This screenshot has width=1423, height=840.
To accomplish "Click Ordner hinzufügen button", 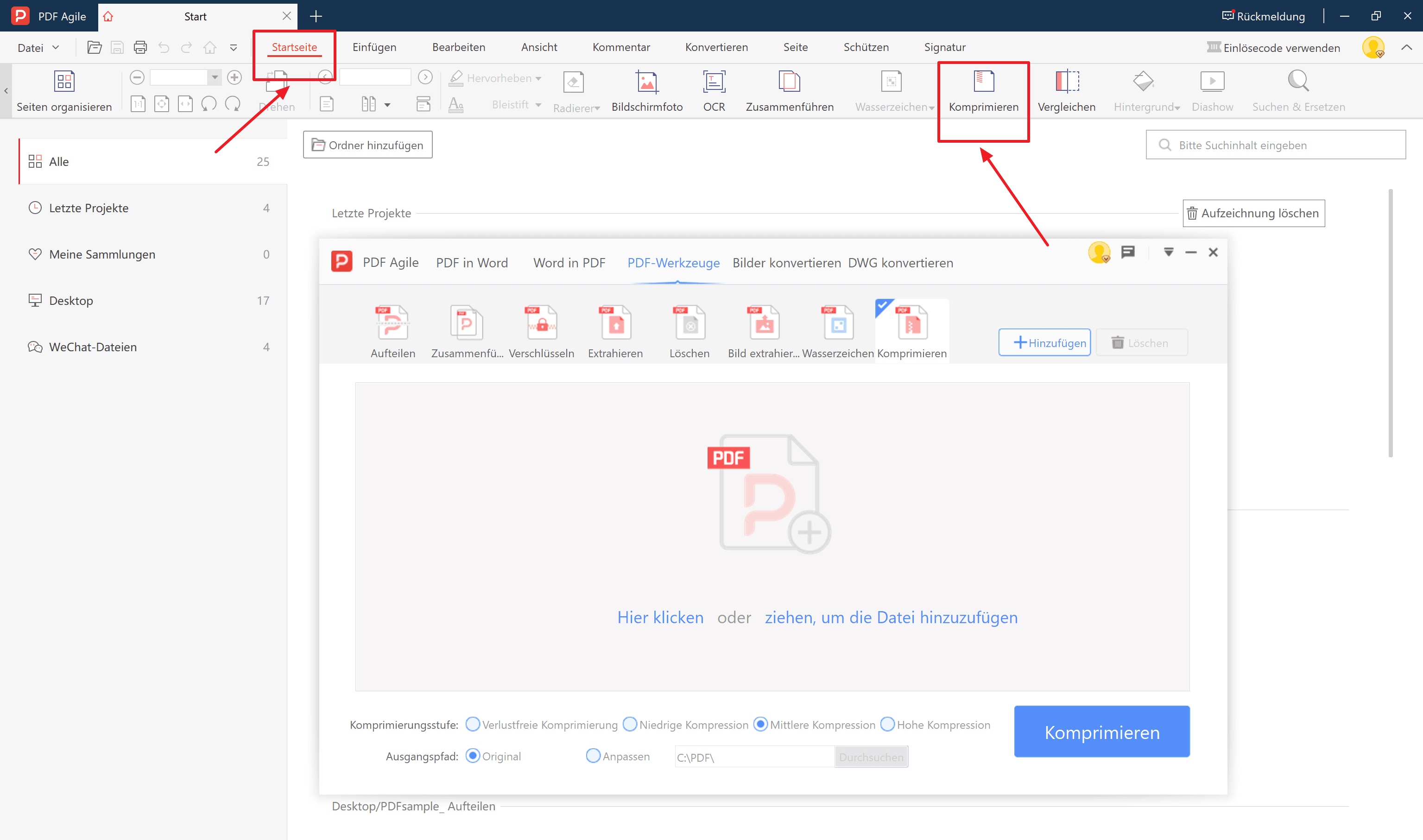I will (x=368, y=145).
